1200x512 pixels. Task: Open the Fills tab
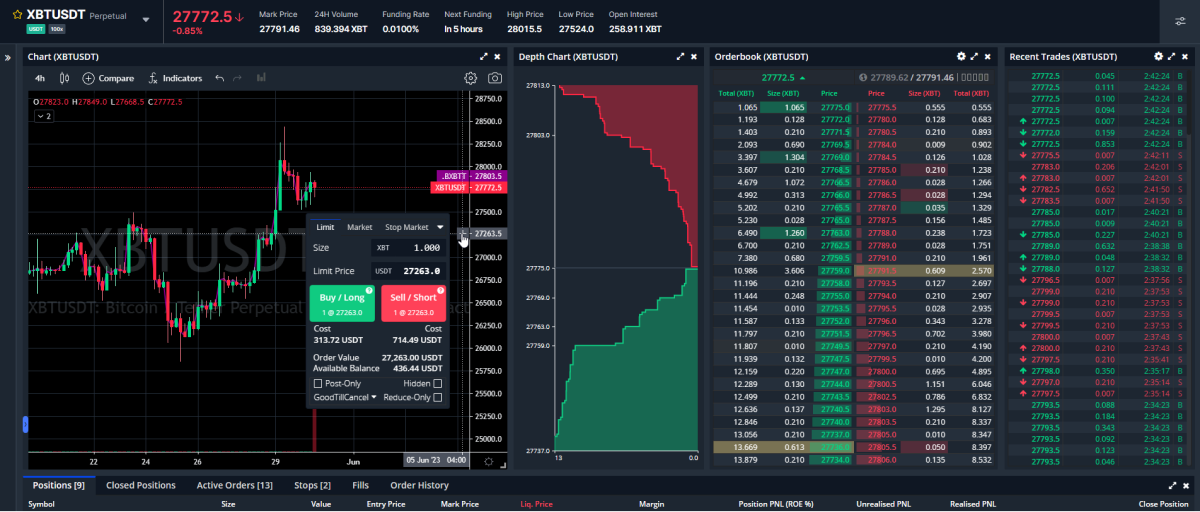tap(360, 485)
